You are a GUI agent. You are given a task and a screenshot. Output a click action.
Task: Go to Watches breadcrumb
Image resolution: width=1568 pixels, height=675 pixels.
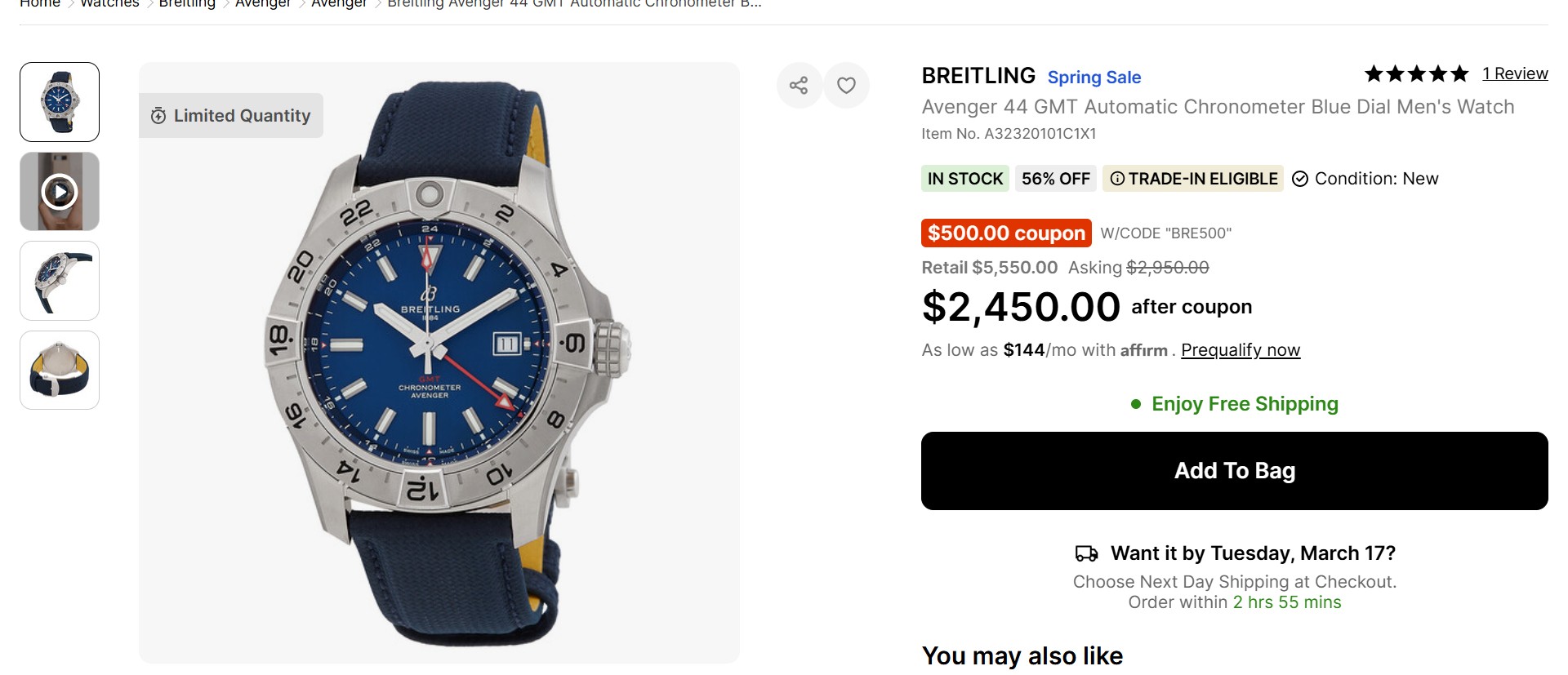coord(109,4)
